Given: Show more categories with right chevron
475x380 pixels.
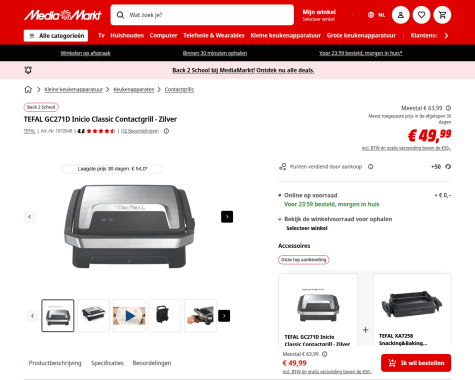Looking at the screenshot, I should (x=446, y=36).
